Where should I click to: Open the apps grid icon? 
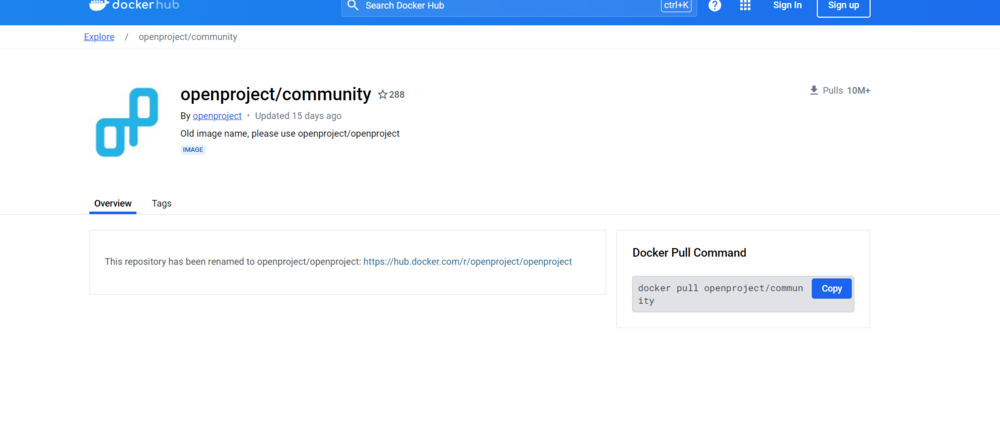tap(745, 5)
